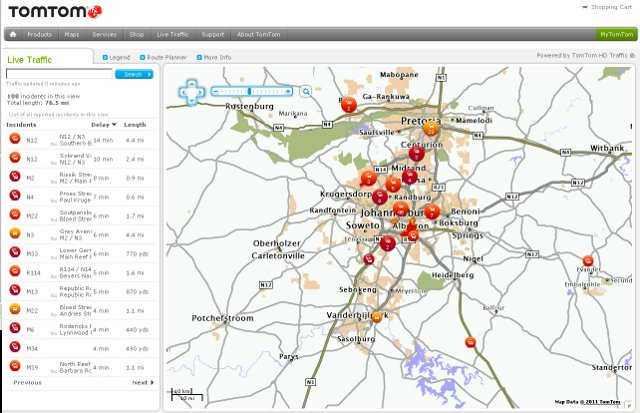Expand the Legend panel
The height and width of the screenshot is (413, 640).
117,58
